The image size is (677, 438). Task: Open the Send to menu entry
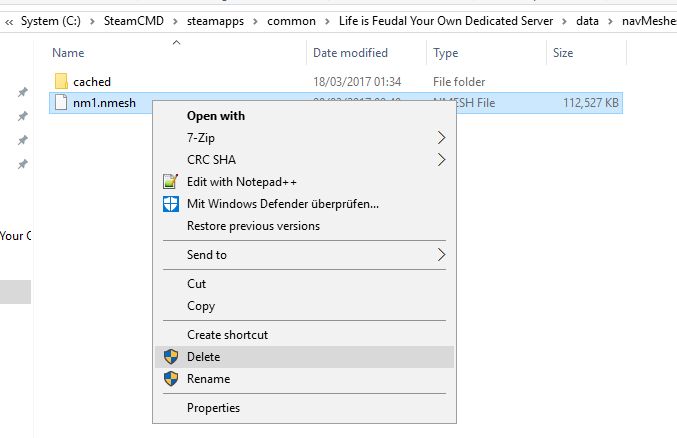tap(304, 255)
